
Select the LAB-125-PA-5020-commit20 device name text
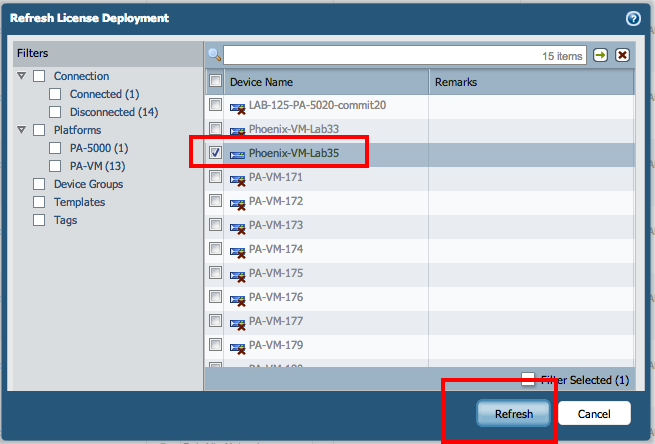(x=317, y=105)
